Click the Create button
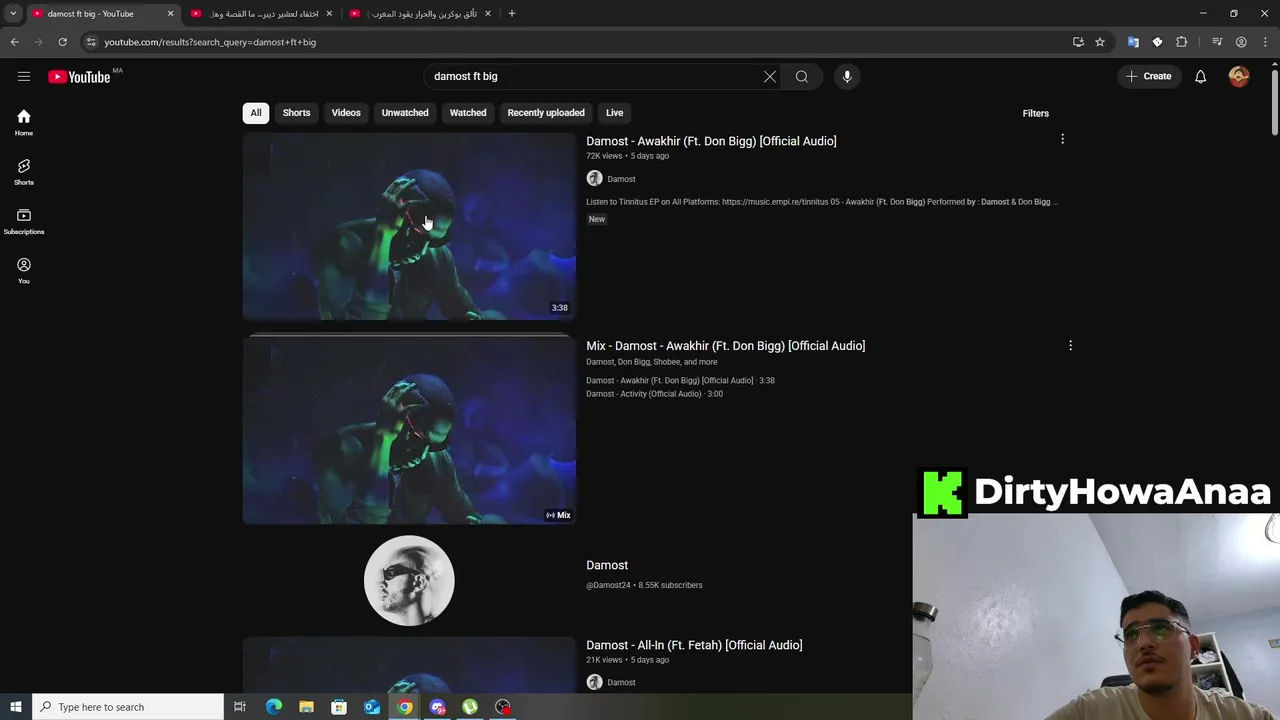This screenshot has height=720, width=1280. pyautogui.click(x=1148, y=76)
